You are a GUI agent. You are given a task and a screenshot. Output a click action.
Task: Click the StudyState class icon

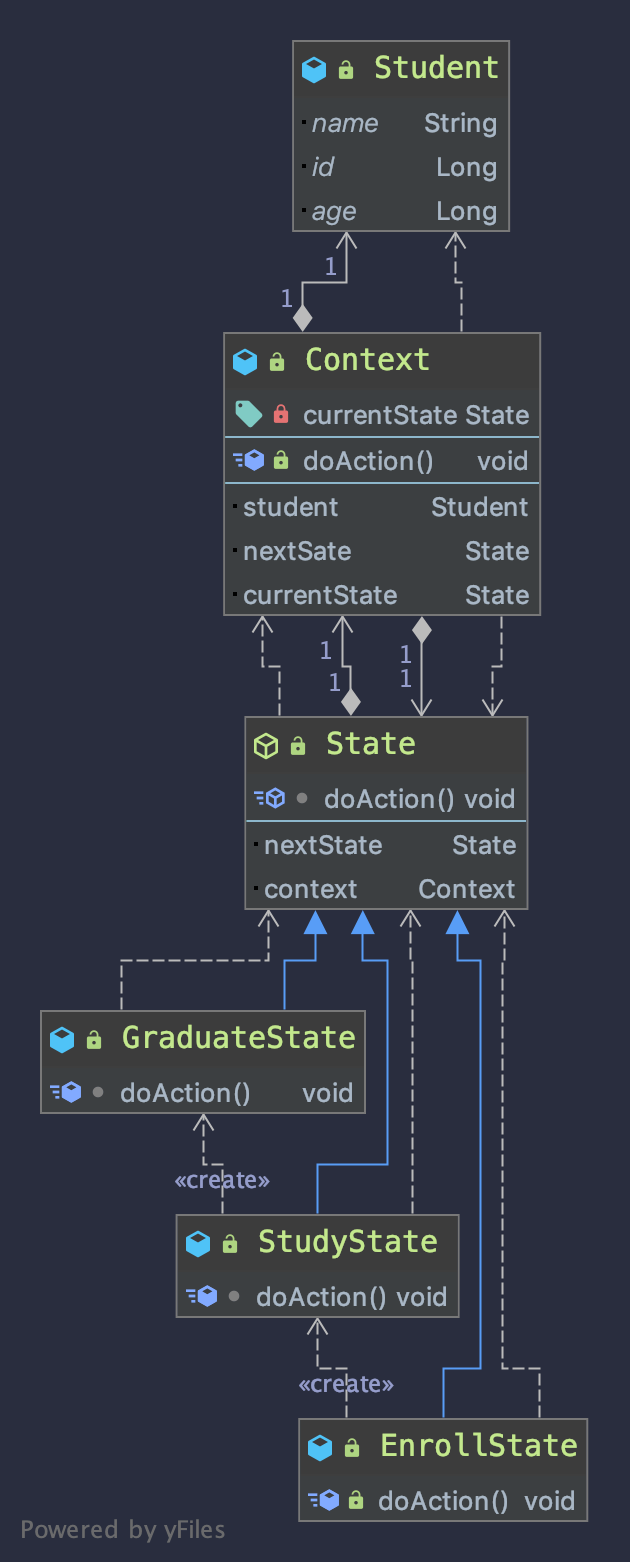[x=198, y=1243]
